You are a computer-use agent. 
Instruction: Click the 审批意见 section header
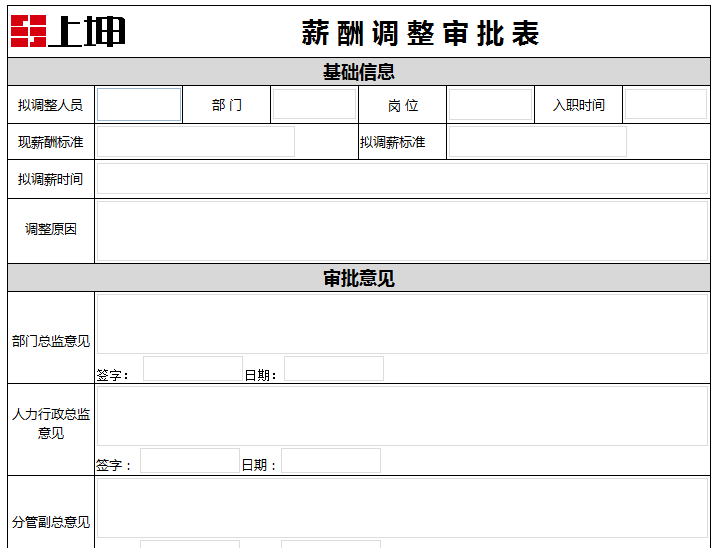[x=359, y=278]
